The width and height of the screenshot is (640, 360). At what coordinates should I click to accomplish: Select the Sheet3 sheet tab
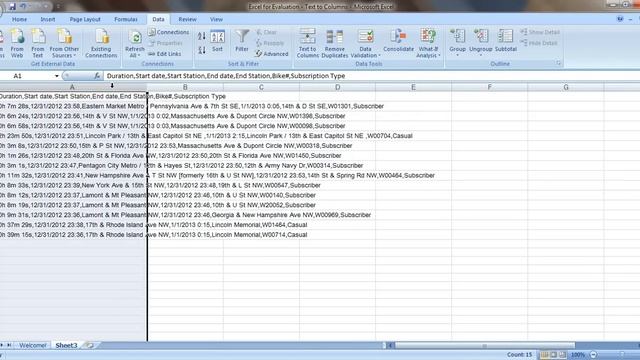(66, 345)
